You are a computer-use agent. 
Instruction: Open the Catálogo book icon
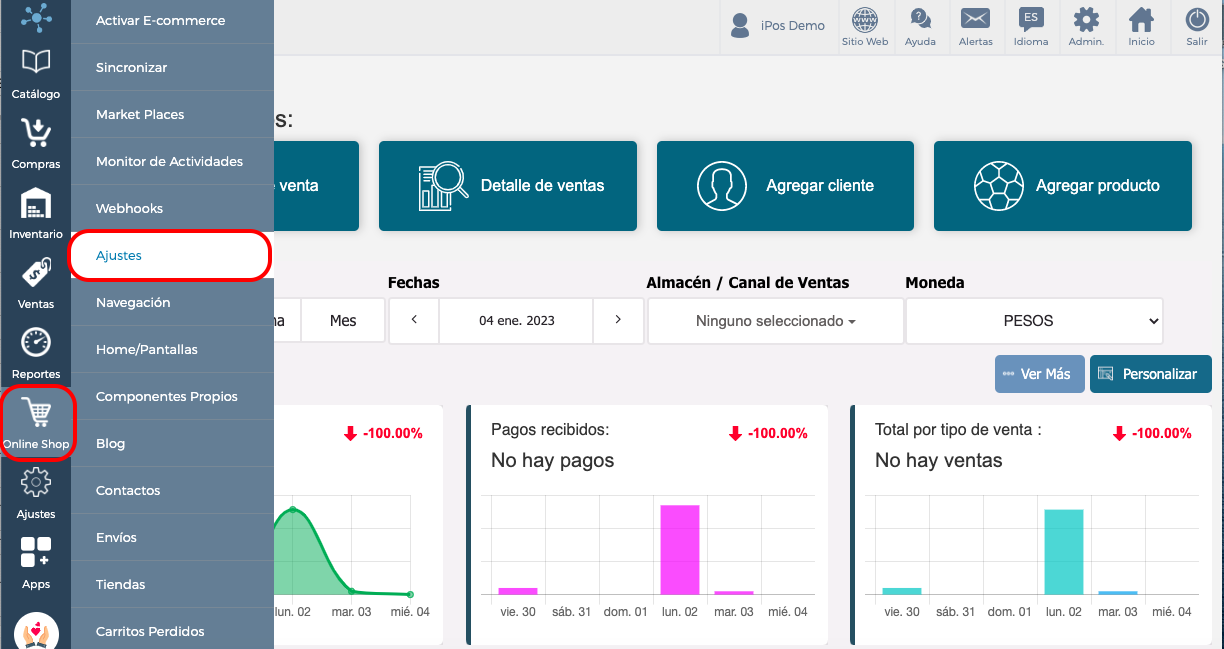pyautogui.click(x=36, y=62)
